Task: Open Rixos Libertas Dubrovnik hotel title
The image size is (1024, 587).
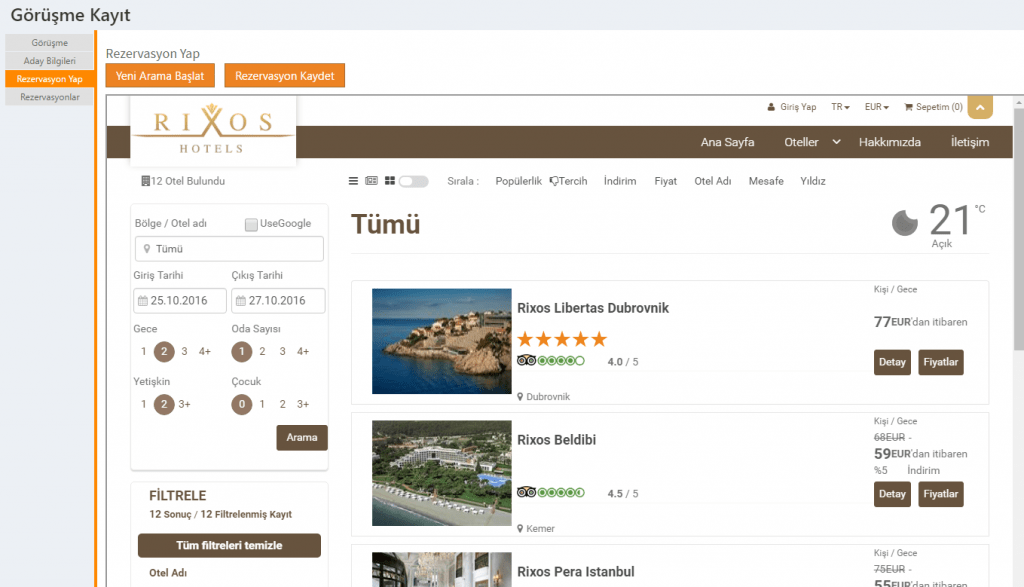Action: pos(593,308)
